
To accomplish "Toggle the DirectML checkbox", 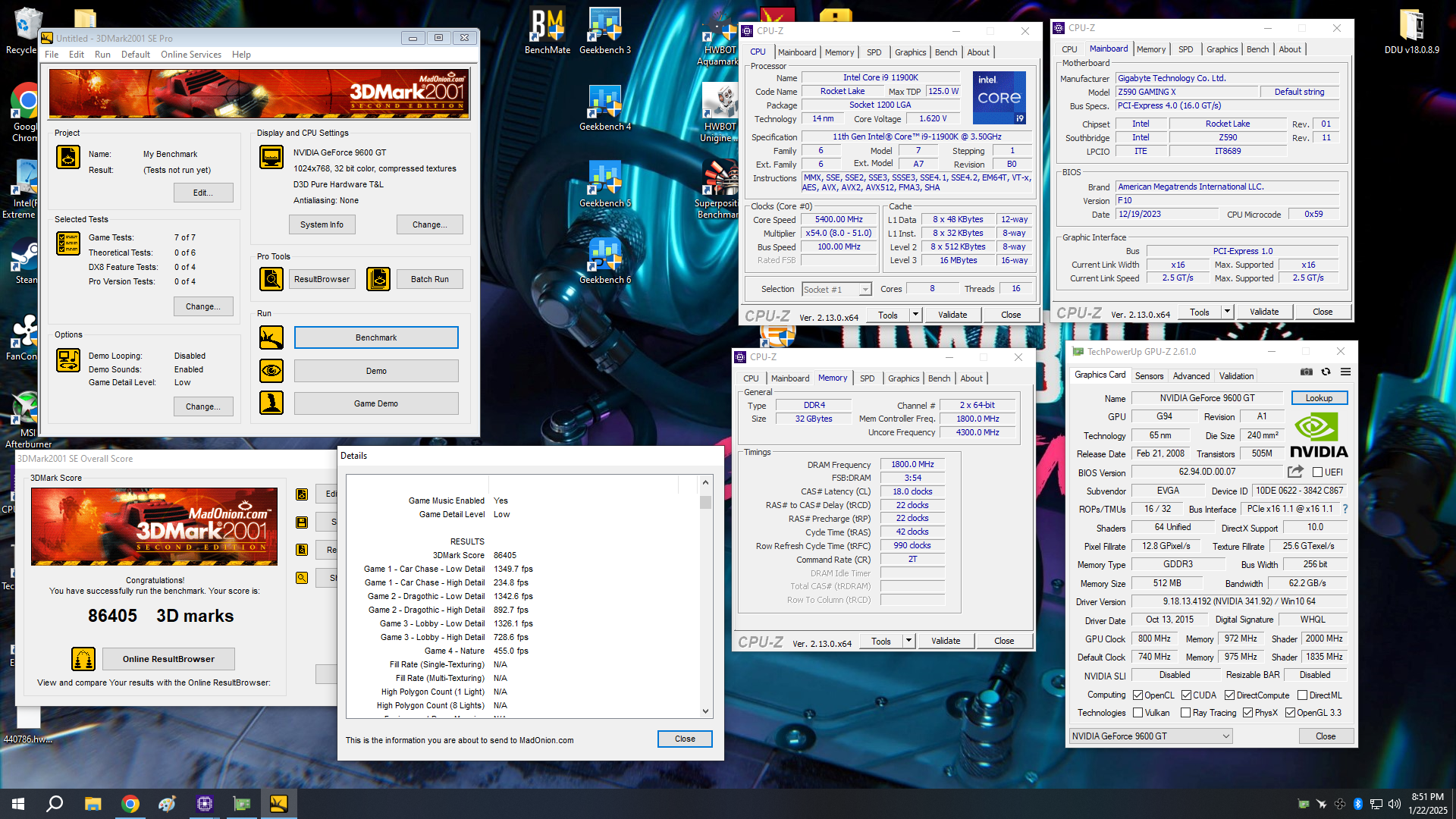I will click(1302, 695).
